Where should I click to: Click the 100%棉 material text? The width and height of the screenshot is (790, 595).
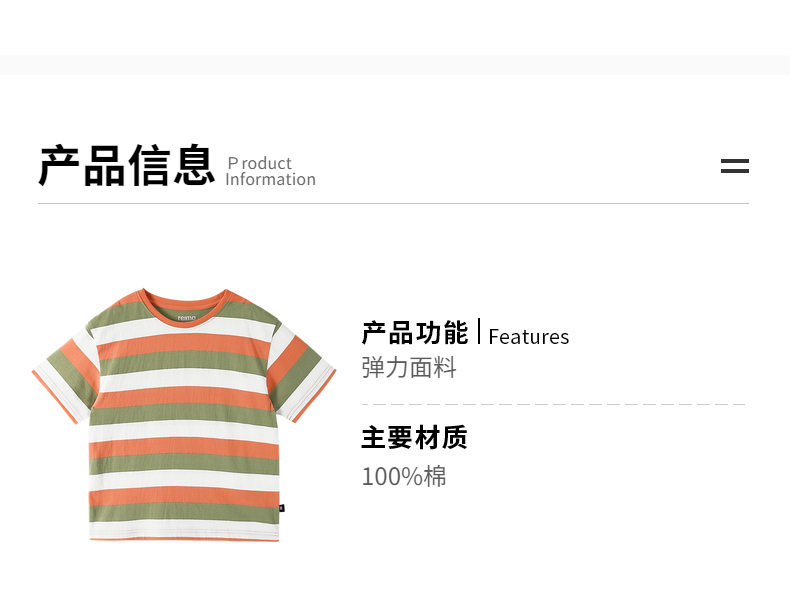(x=404, y=476)
